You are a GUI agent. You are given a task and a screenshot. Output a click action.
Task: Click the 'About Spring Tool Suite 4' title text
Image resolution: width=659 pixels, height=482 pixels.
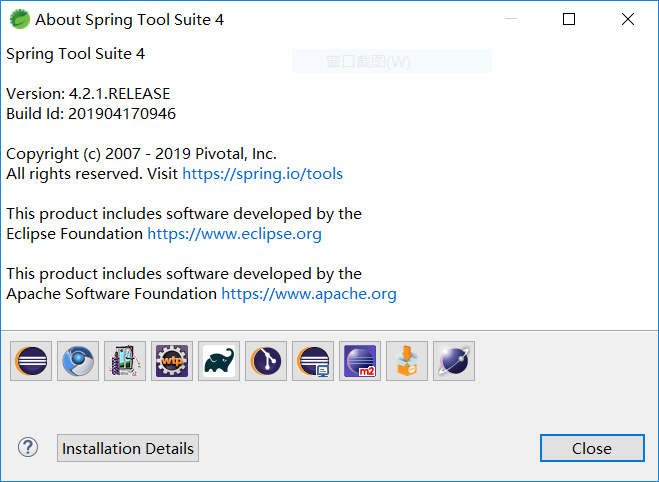[129, 20]
